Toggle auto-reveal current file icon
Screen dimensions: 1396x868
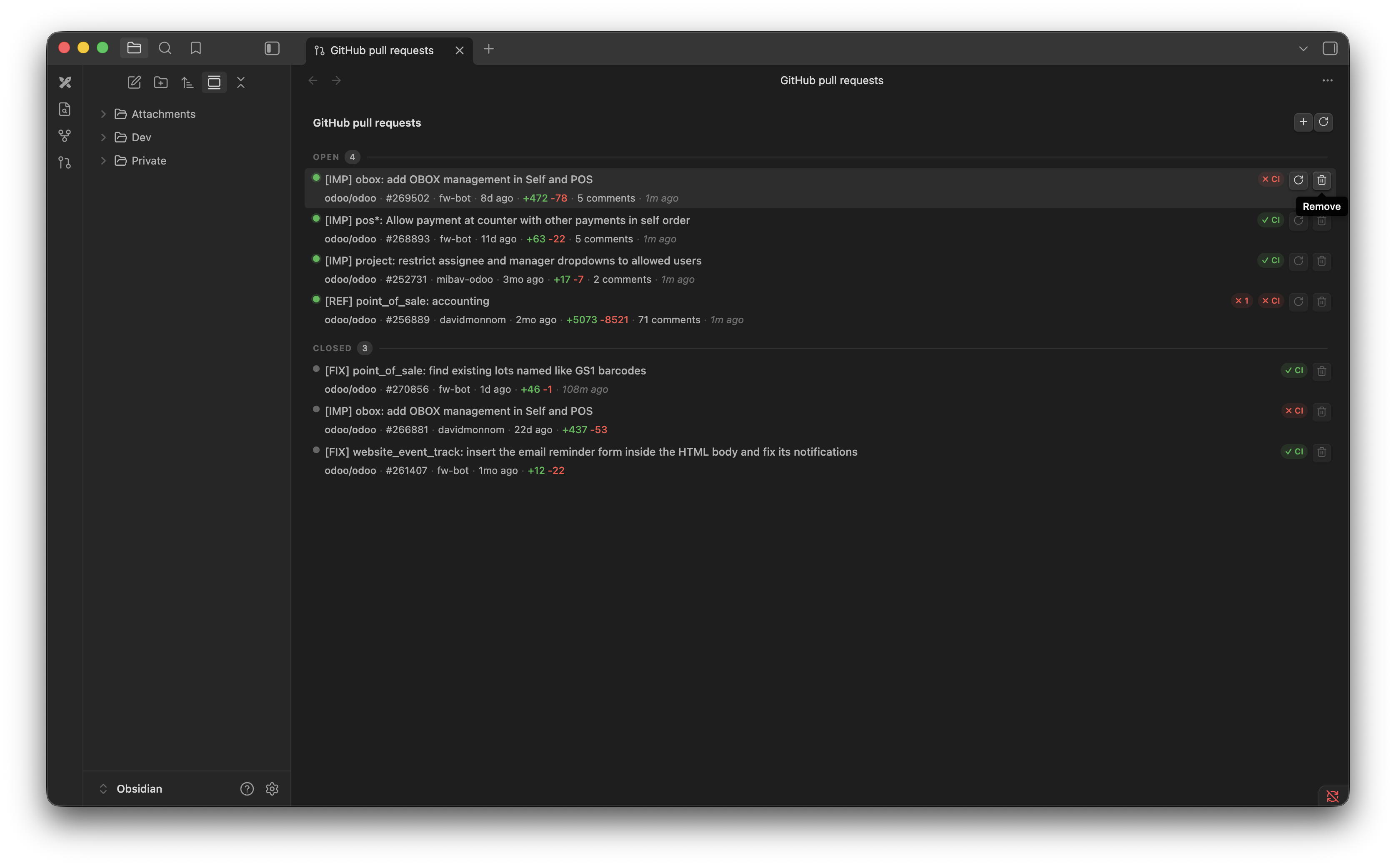[214, 82]
